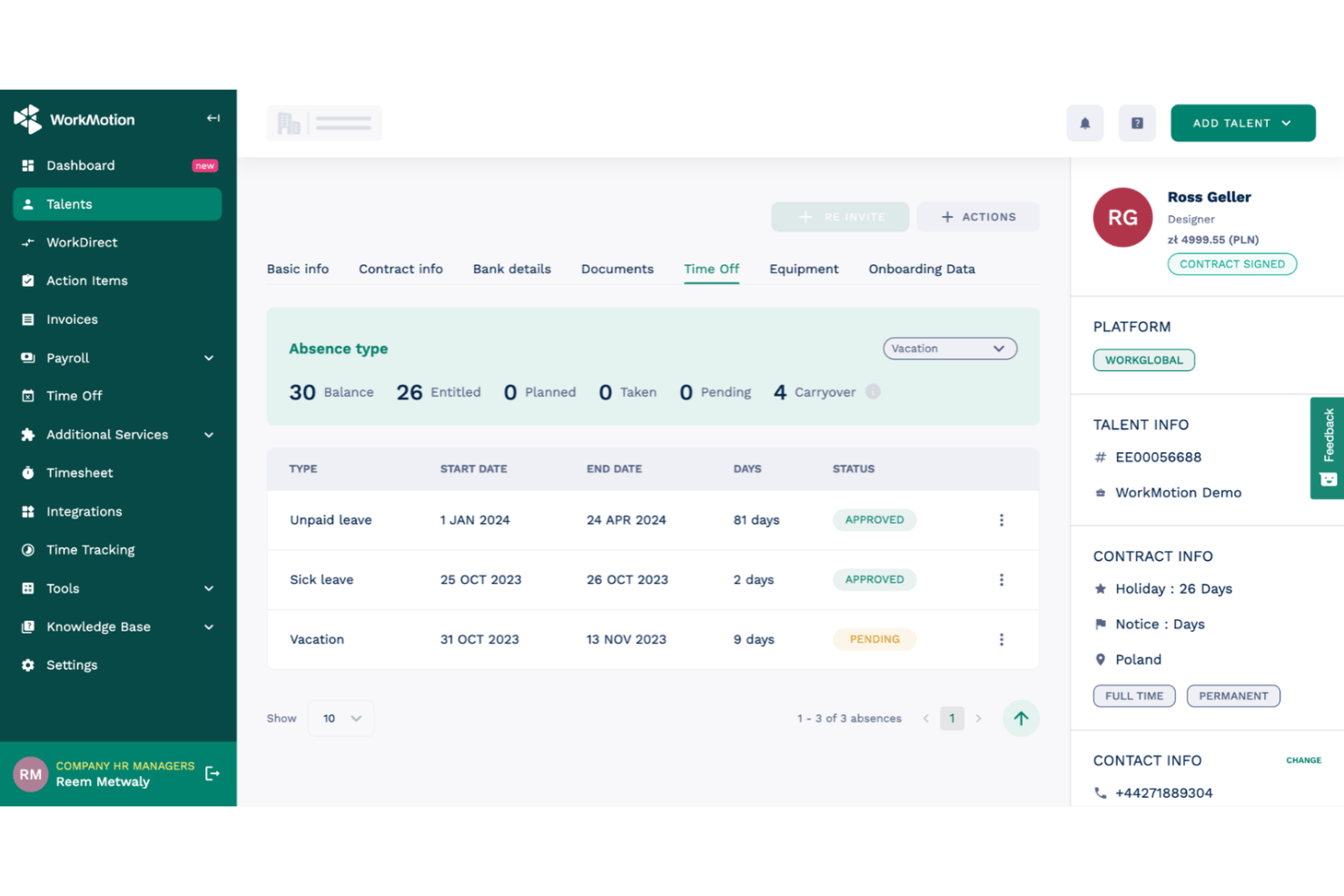Click the WorkMotion logo
Image resolution: width=1344 pixels, height=896 pixels.
[74, 119]
